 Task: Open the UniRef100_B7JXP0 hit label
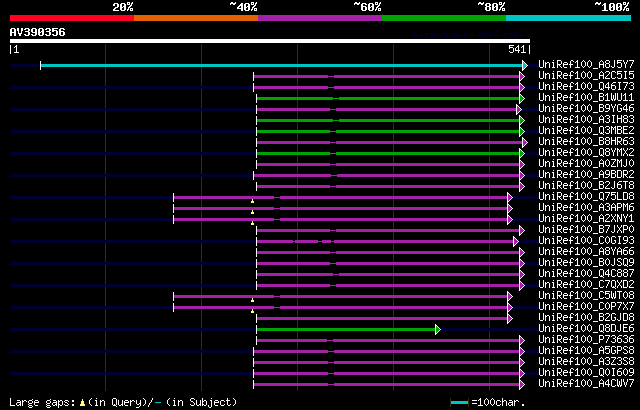[587, 230]
